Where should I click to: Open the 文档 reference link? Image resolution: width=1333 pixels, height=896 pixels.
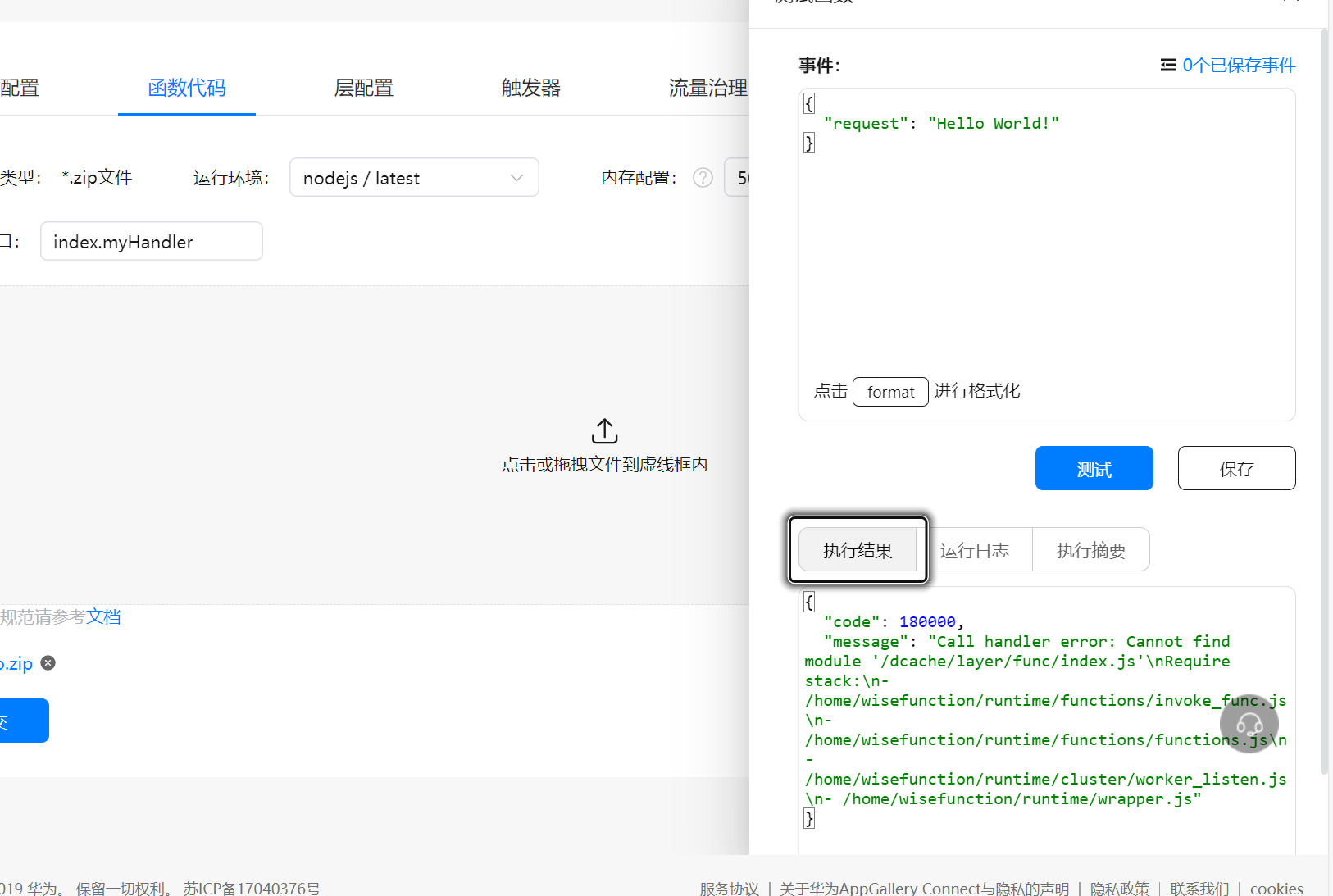point(104,616)
